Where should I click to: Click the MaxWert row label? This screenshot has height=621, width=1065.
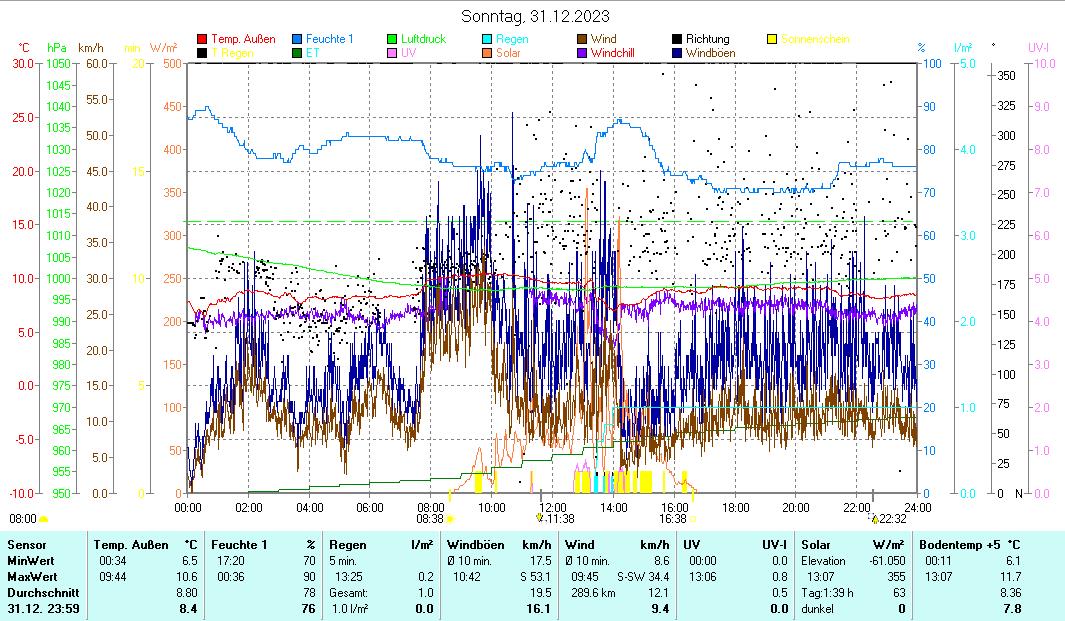tap(31, 576)
